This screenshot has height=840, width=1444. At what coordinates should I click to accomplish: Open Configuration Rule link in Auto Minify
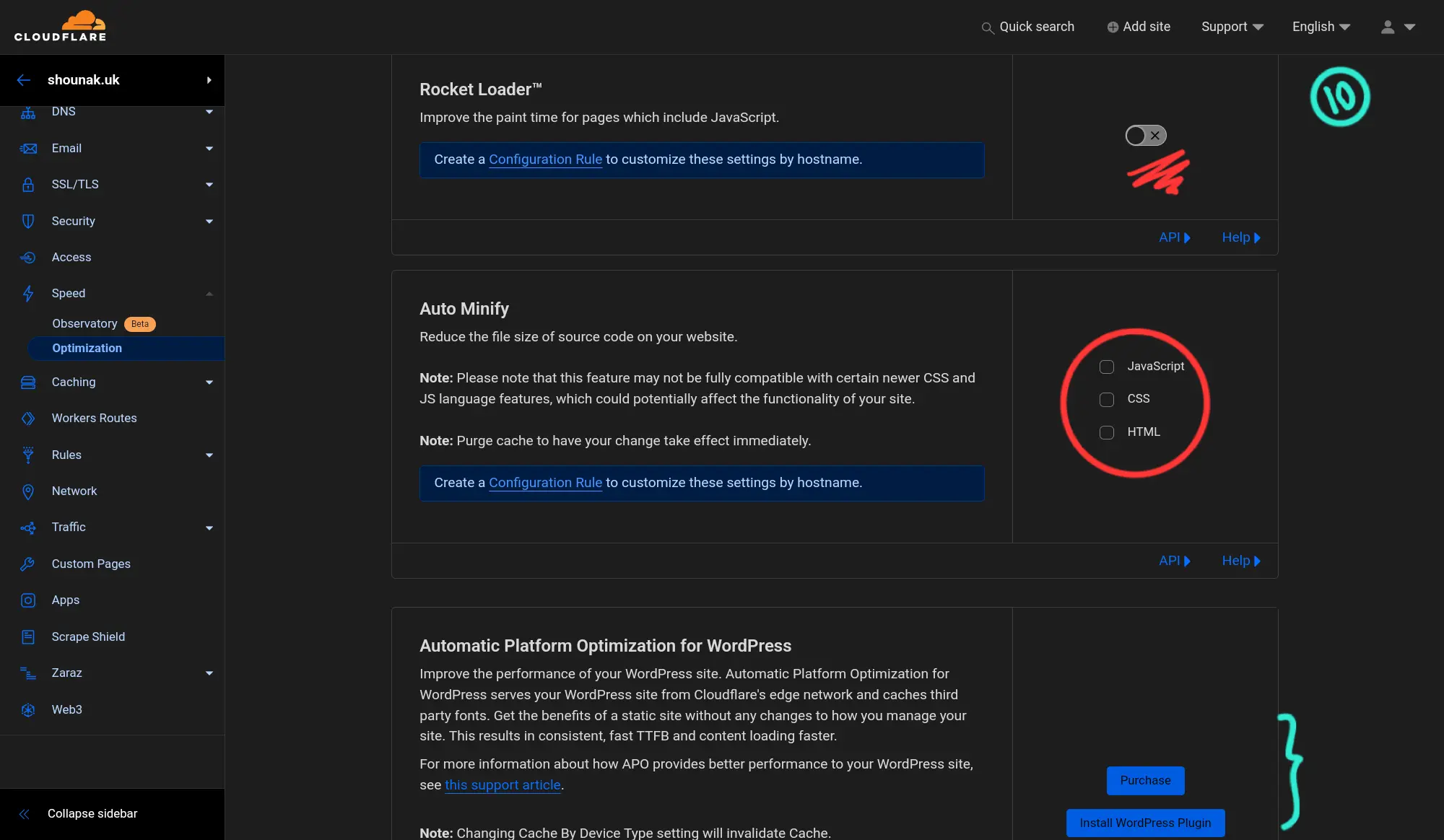(545, 483)
